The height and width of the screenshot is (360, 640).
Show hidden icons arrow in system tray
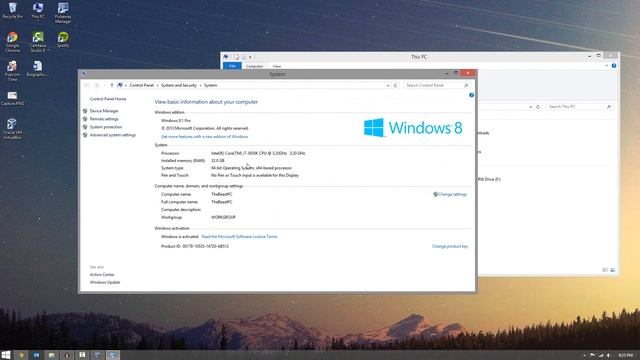584,356
